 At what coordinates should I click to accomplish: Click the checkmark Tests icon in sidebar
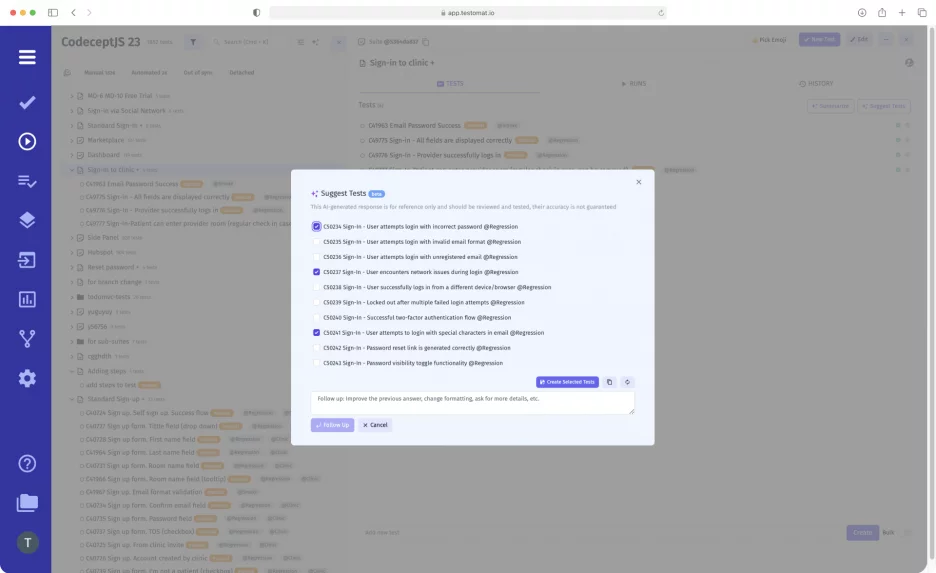27,102
